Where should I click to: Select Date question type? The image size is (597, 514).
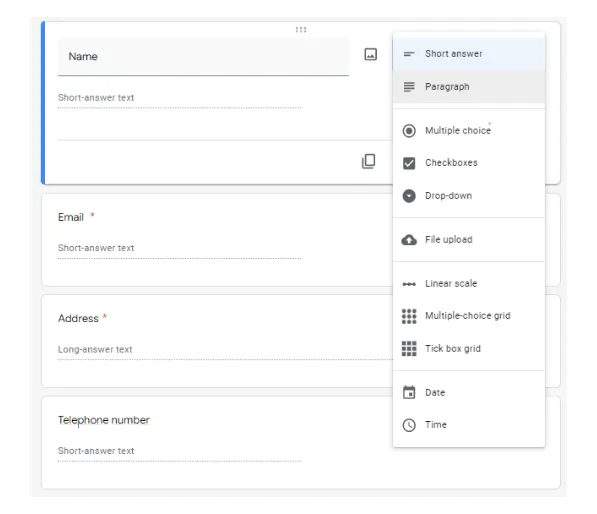(469, 393)
